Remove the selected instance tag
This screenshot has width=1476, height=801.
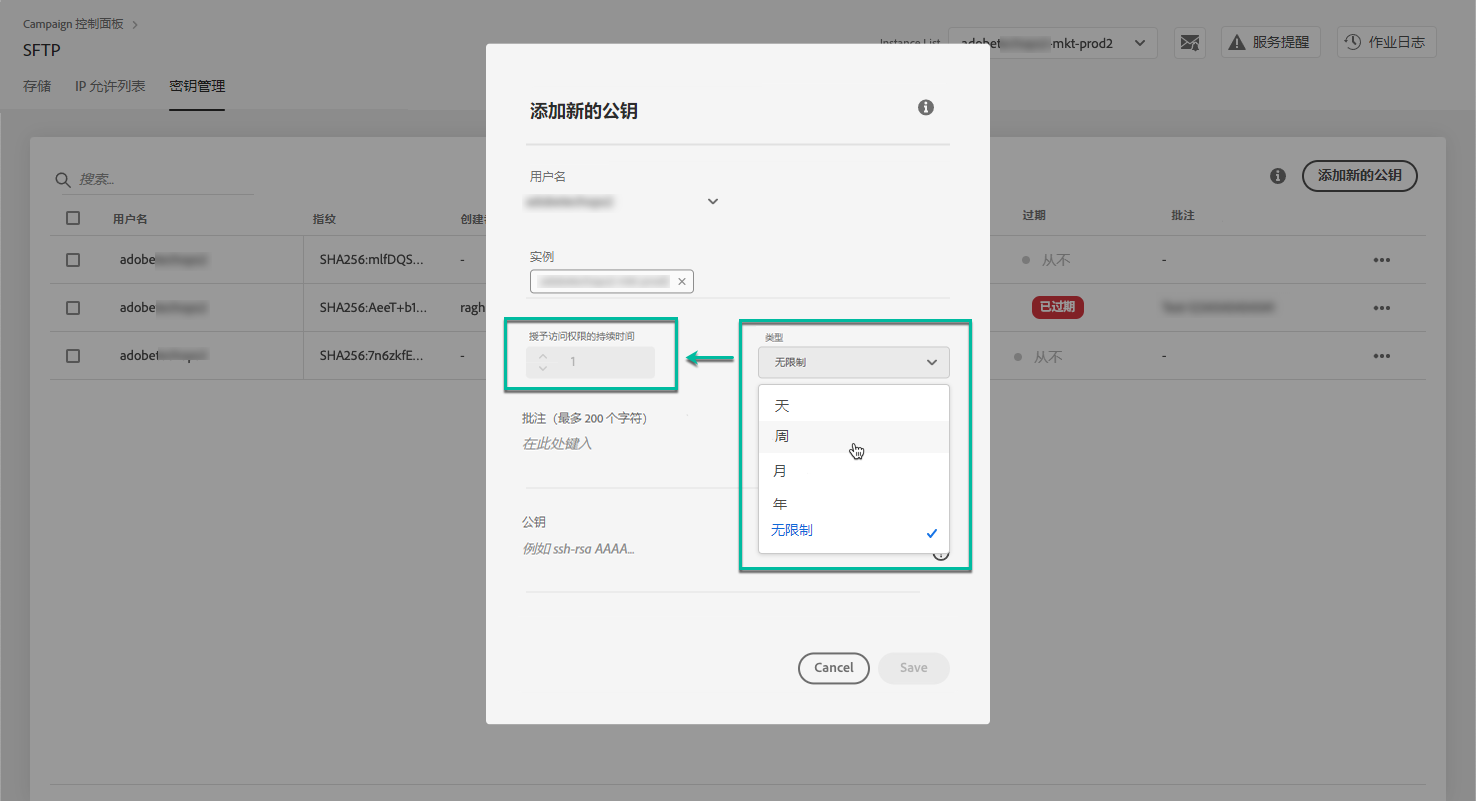coord(682,282)
